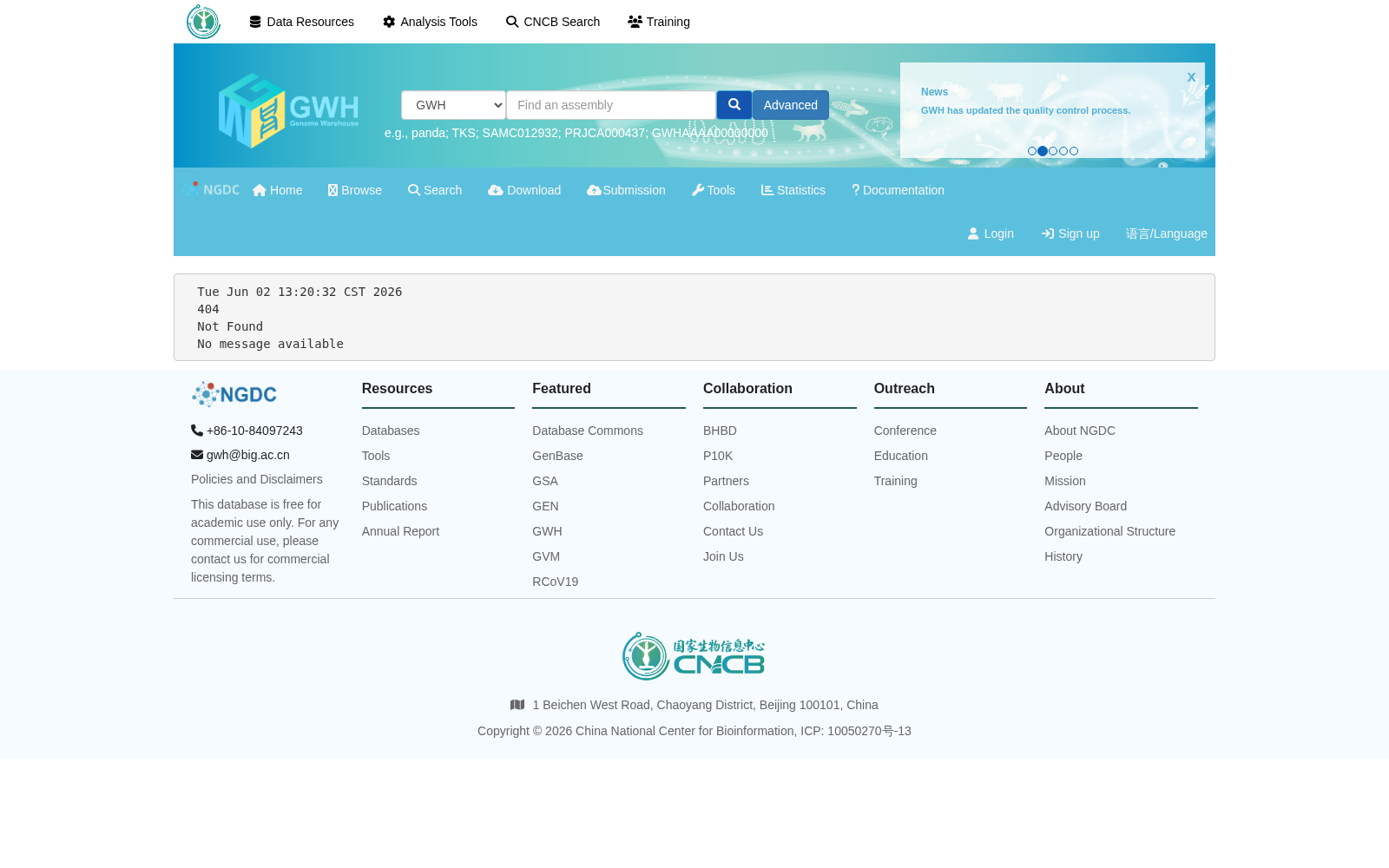Close the News banner with X
The height and width of the screenshot is (868, 1389).
(1191, 77)
